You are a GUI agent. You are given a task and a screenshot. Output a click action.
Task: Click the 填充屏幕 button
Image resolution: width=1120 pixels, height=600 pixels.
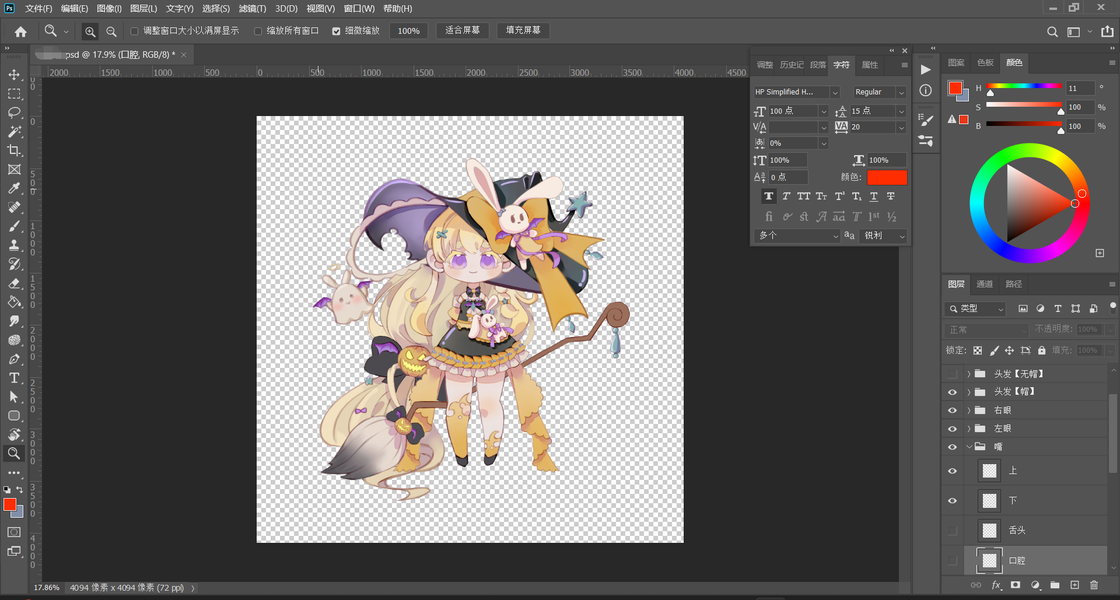coord(523,31)
